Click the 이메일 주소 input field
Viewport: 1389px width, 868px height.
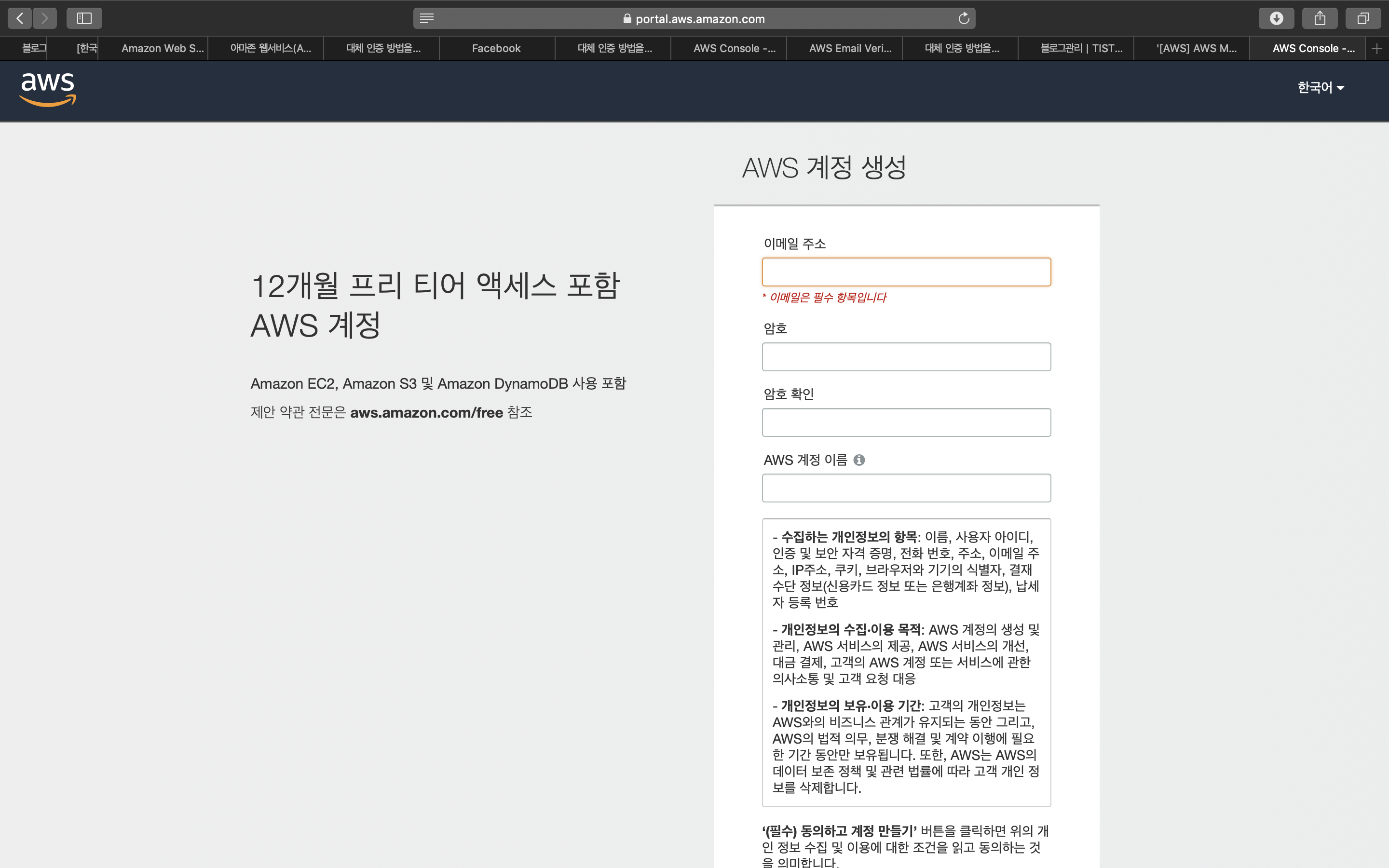tap(906, 272)
